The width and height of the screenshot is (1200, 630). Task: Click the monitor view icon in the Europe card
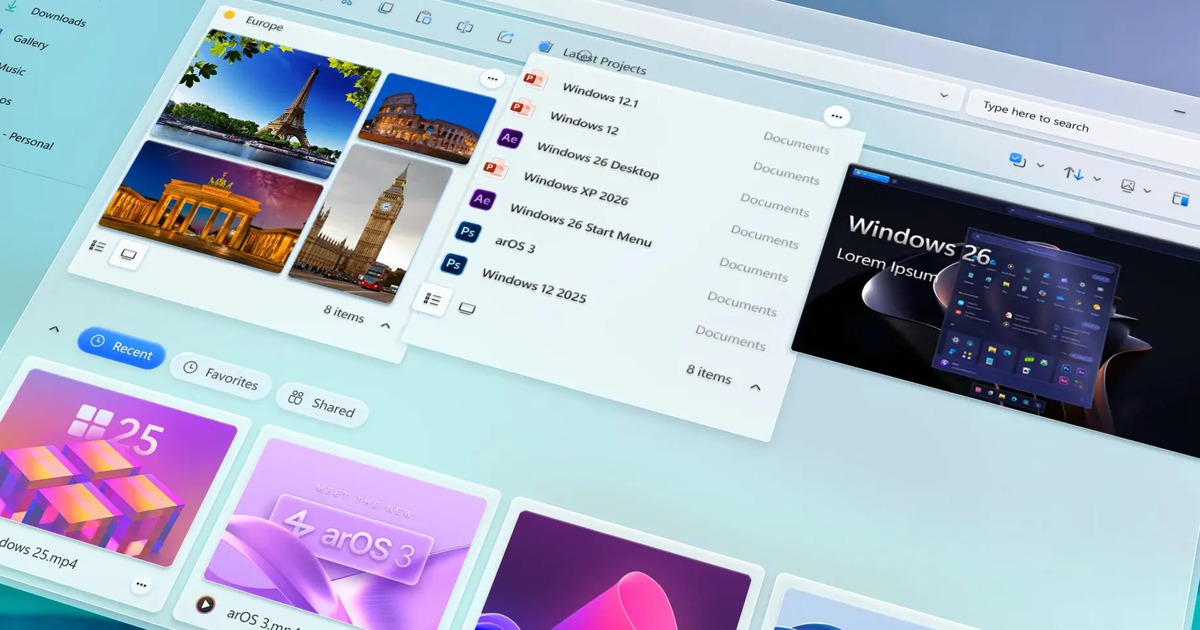(x=129, y=255)
